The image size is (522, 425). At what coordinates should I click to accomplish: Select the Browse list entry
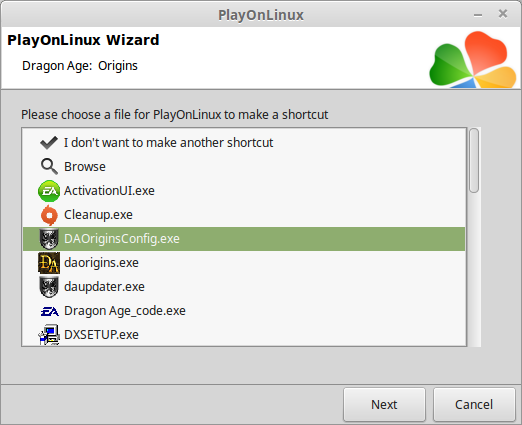[x=244, y=167]
